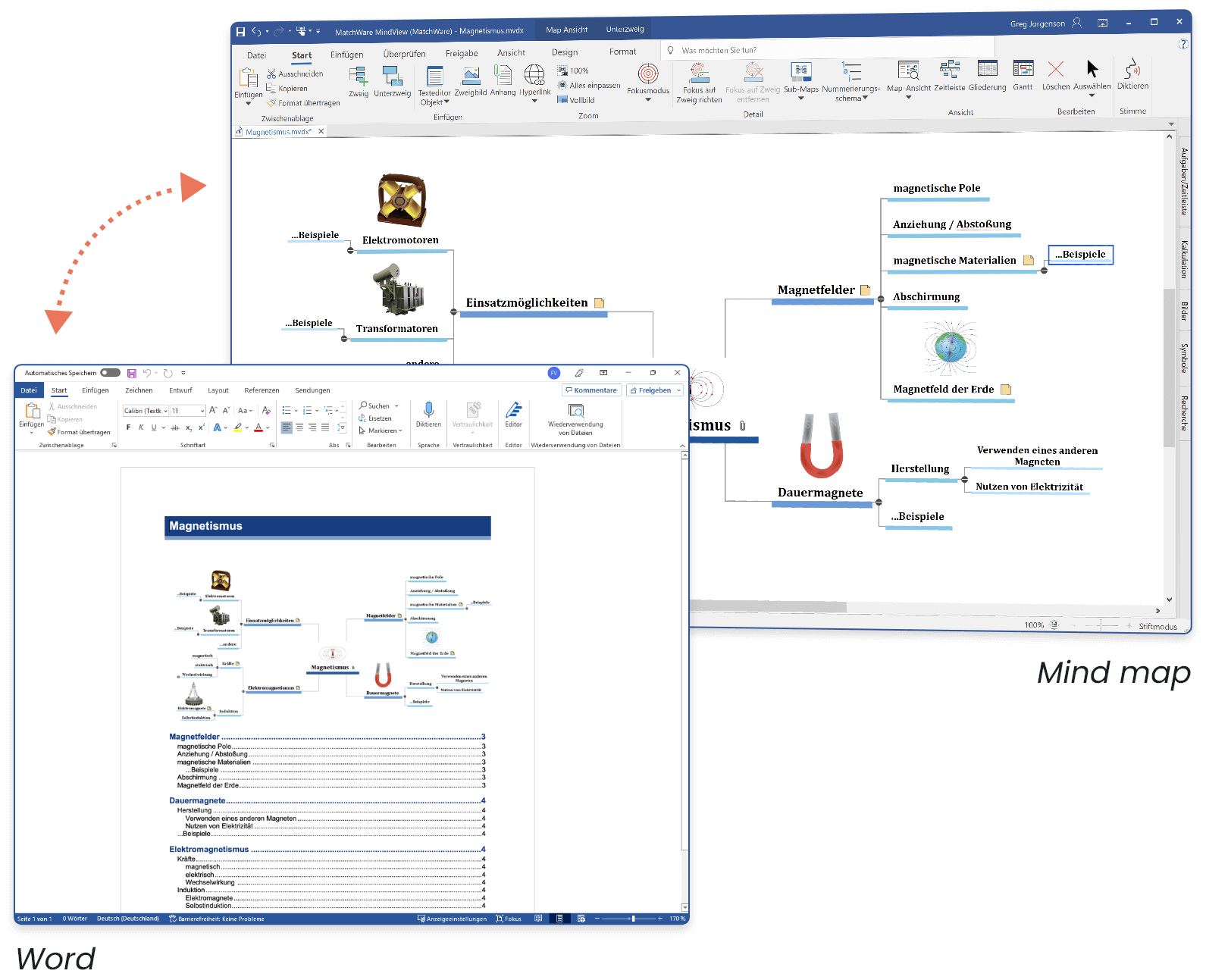Toggle left align in Word ribbon
The image size is (1206, 980).
click(x=287, y=427)
